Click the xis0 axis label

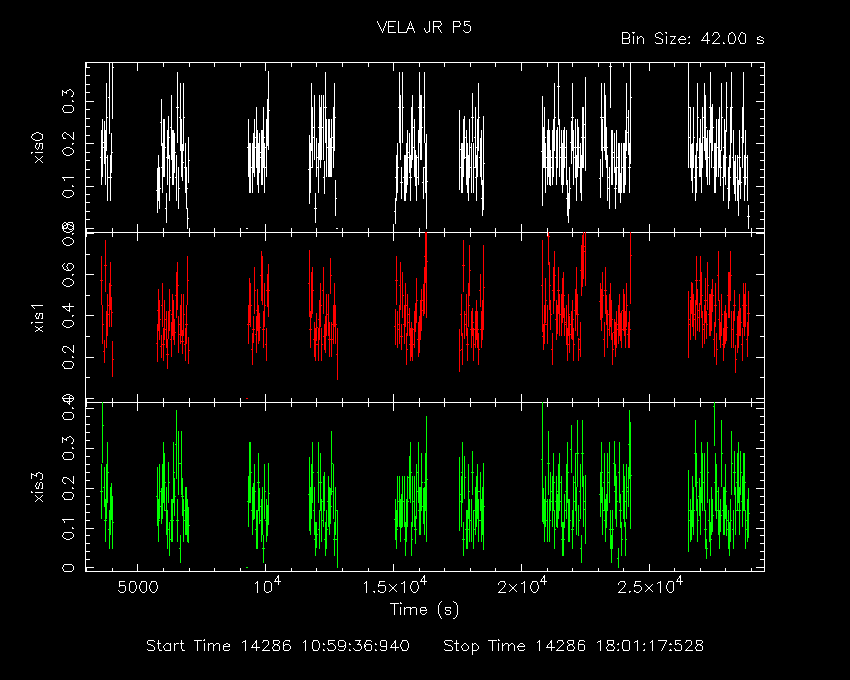[38, 148]
